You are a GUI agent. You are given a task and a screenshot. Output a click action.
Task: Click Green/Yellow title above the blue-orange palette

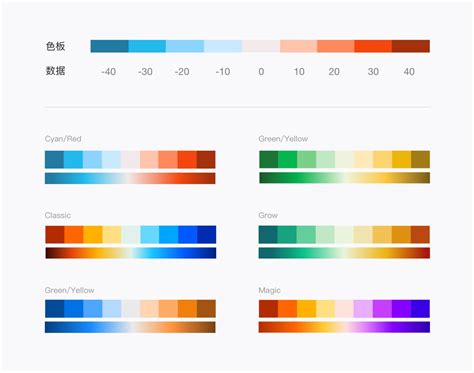[69, 290]
